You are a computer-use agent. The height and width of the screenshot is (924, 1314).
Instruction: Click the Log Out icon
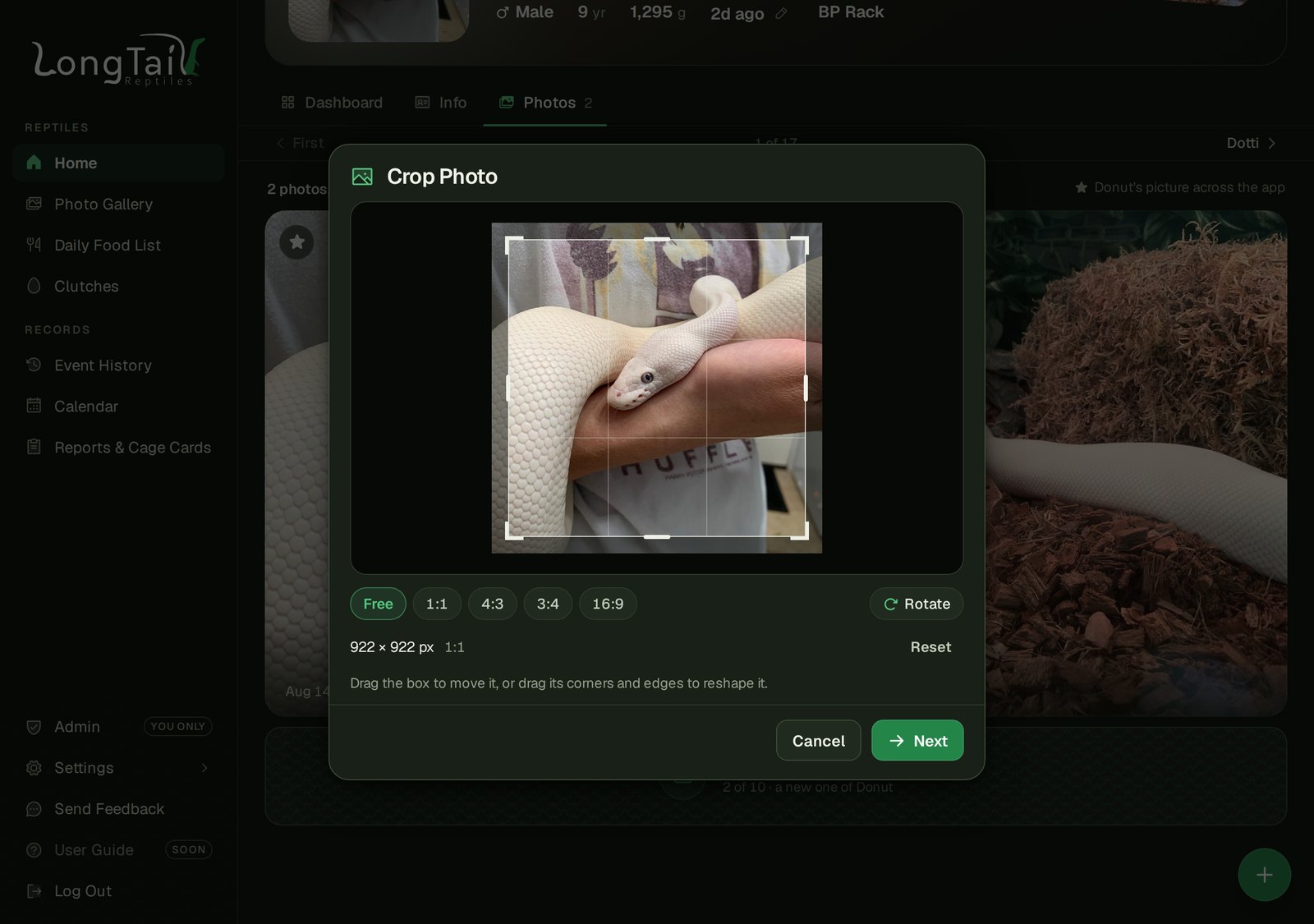point(34,891)
